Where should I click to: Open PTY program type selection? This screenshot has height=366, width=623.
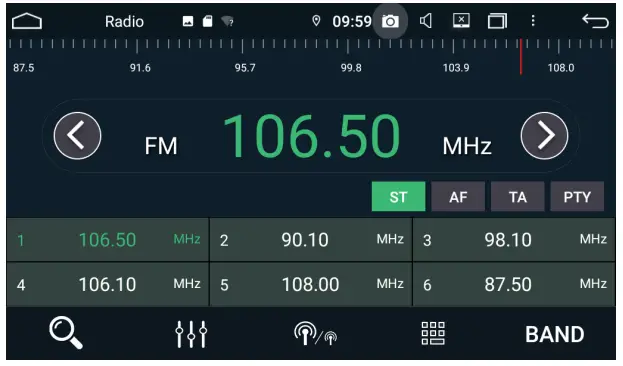(577, 196)
